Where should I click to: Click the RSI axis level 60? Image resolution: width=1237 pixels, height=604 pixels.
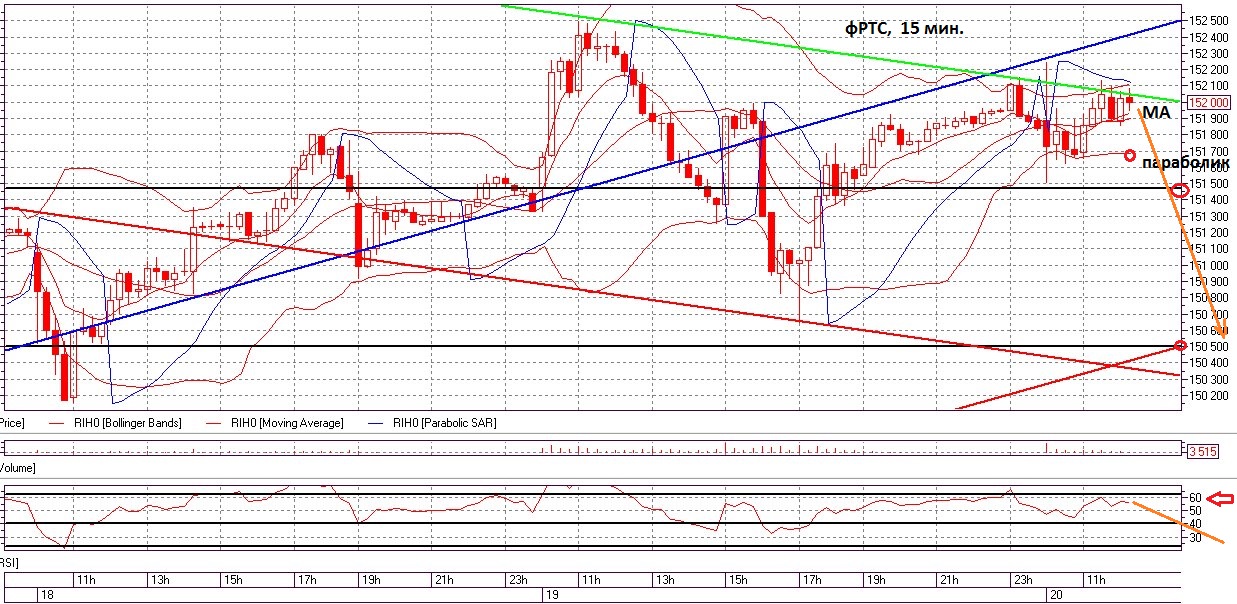(x=1195, y=497)
